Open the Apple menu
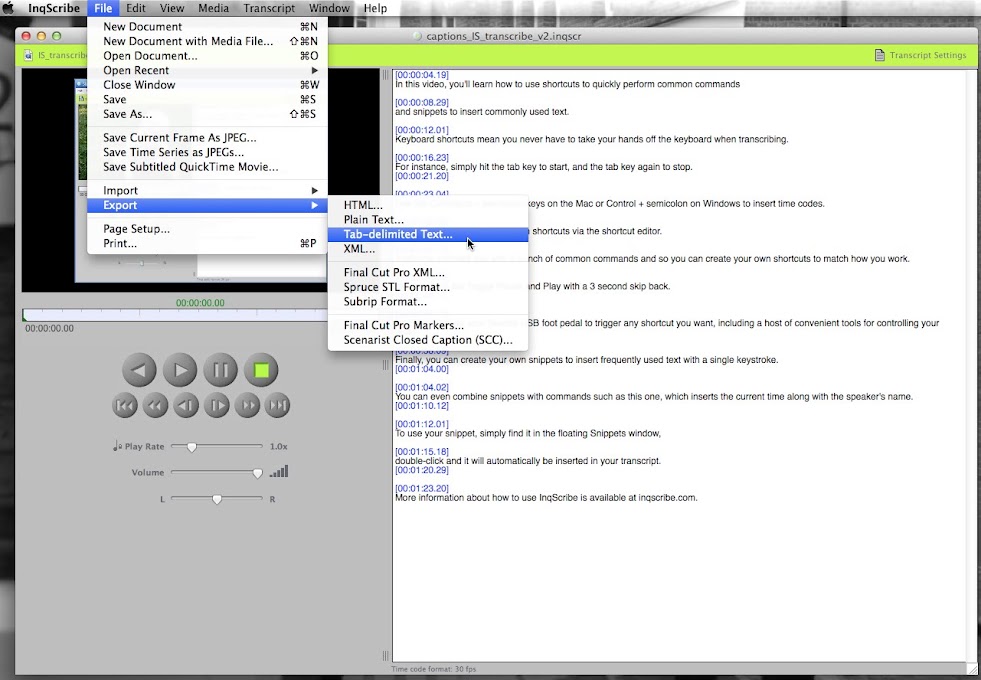This screenshot has width=981, height=680. coord(9,8)
